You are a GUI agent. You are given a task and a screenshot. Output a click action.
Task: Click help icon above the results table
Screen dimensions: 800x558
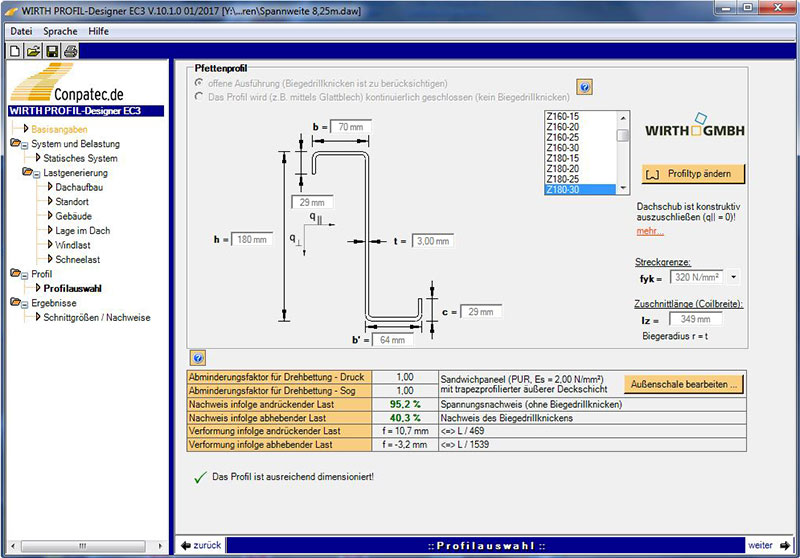(197, 357)
